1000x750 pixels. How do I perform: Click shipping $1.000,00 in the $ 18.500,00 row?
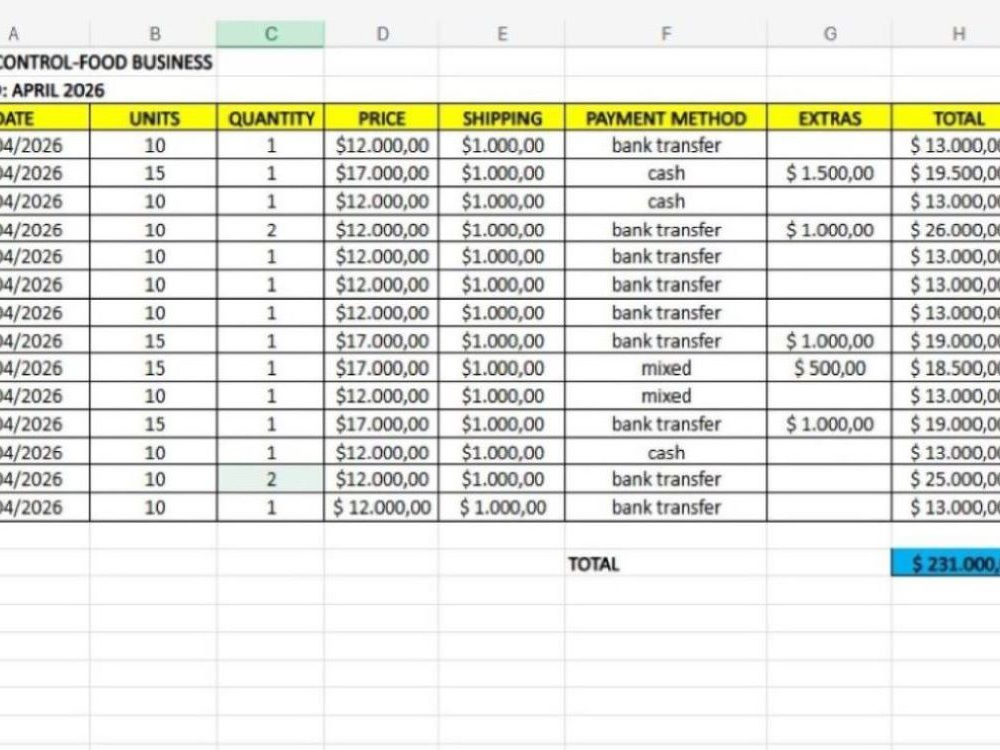[x=502, y=368]
